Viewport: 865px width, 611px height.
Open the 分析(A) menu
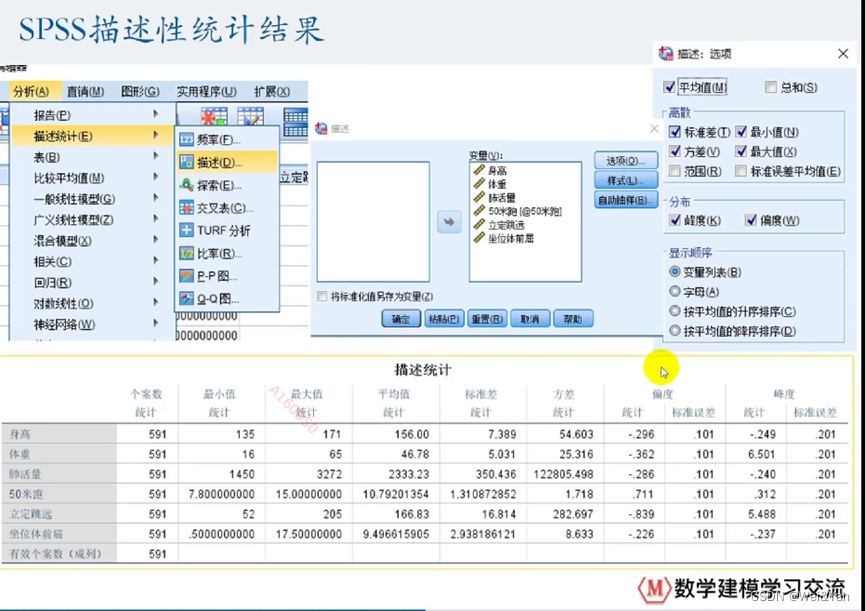pyautogui.click(x=31, y=91)
